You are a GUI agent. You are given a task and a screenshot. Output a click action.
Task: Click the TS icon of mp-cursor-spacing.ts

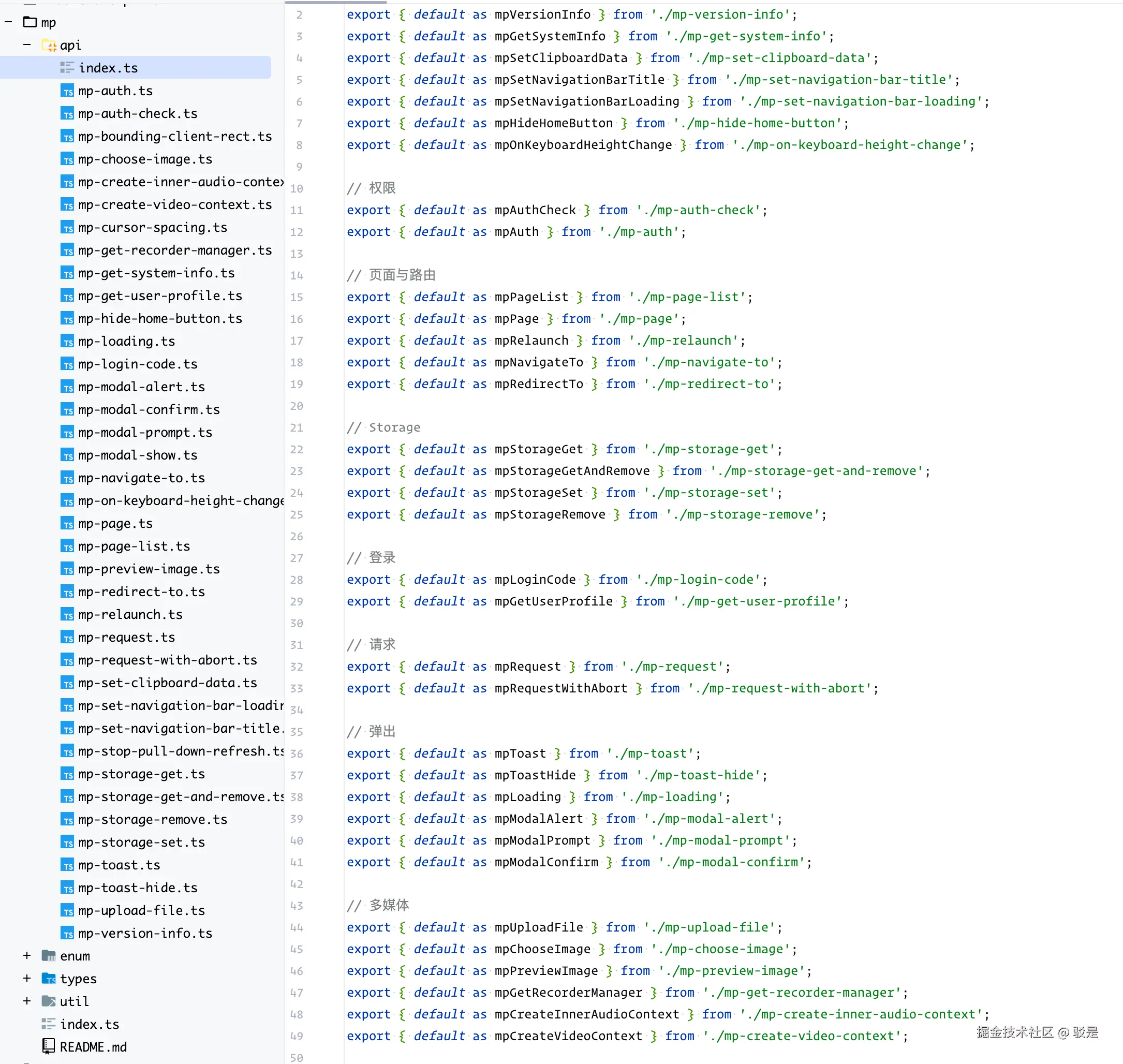pos(67,227)
